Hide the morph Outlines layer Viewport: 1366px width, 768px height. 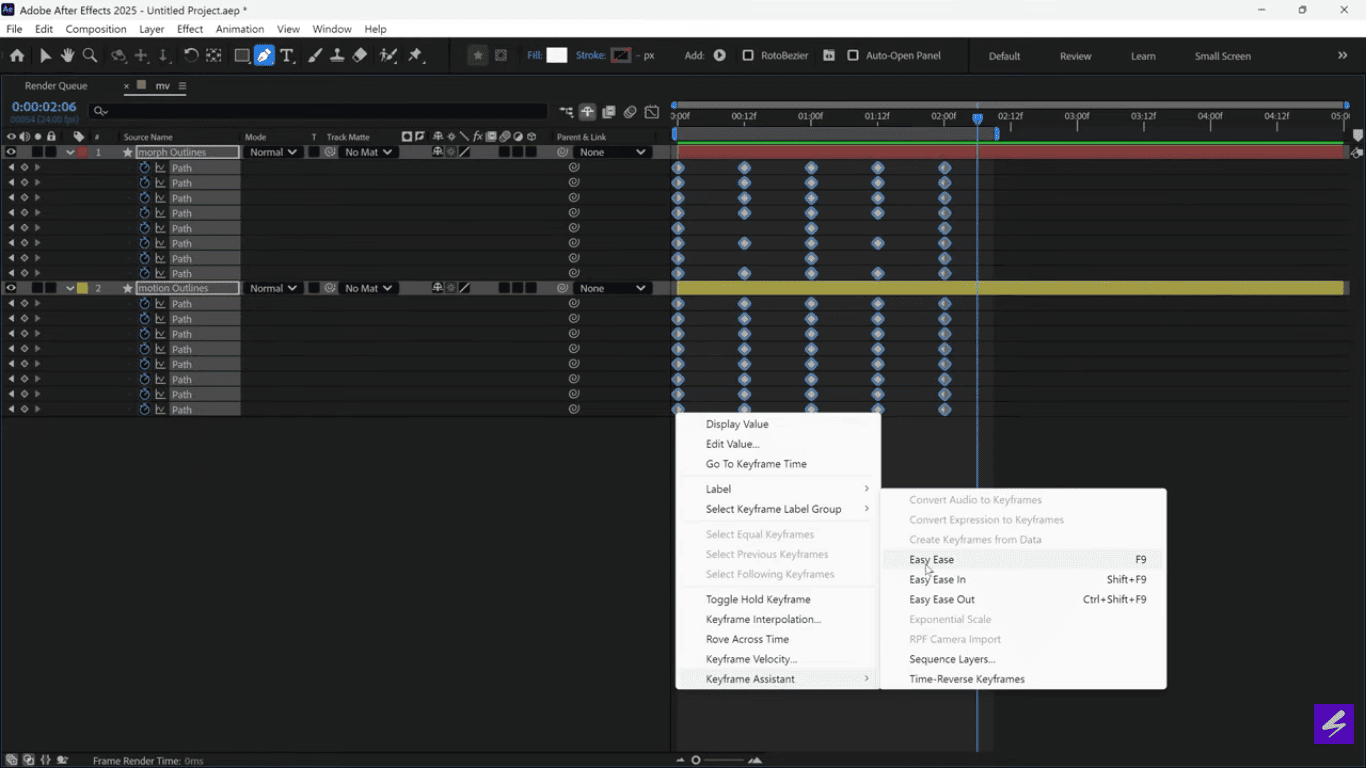[11, 152]
